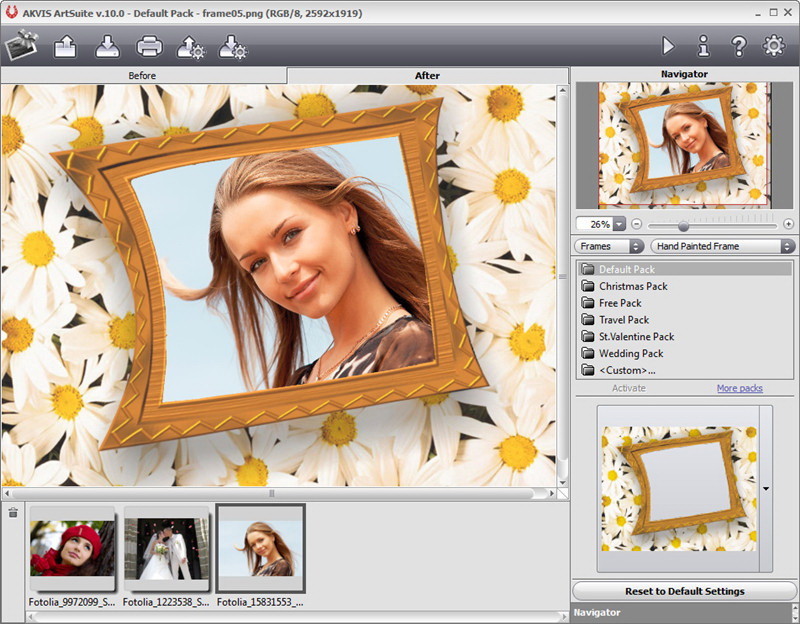Viewport: 800px width, 624px height.
Task: Click the open image upload icon
Action: point(66,46)
